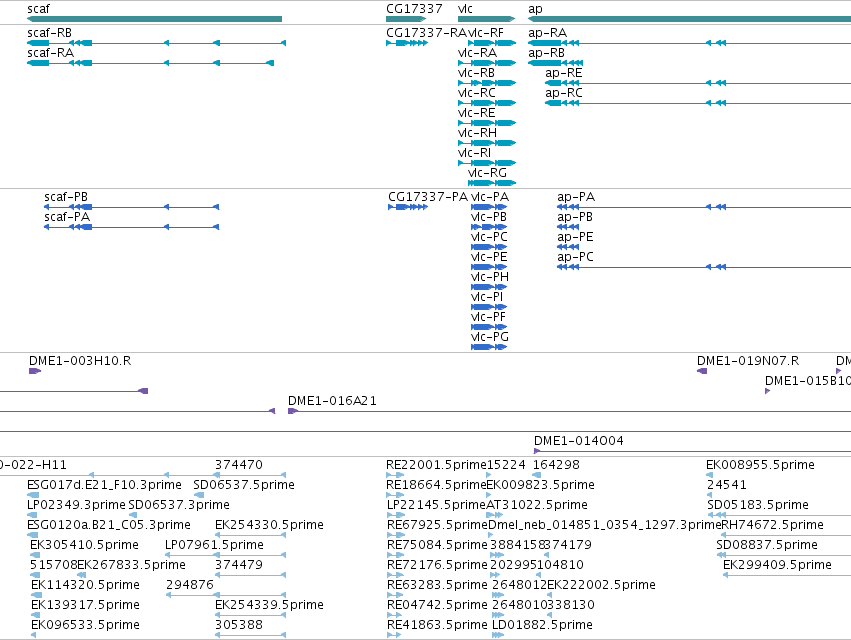Select the ap-RA transcript label
Screen dimensions: 851x640
pos(548,33)
